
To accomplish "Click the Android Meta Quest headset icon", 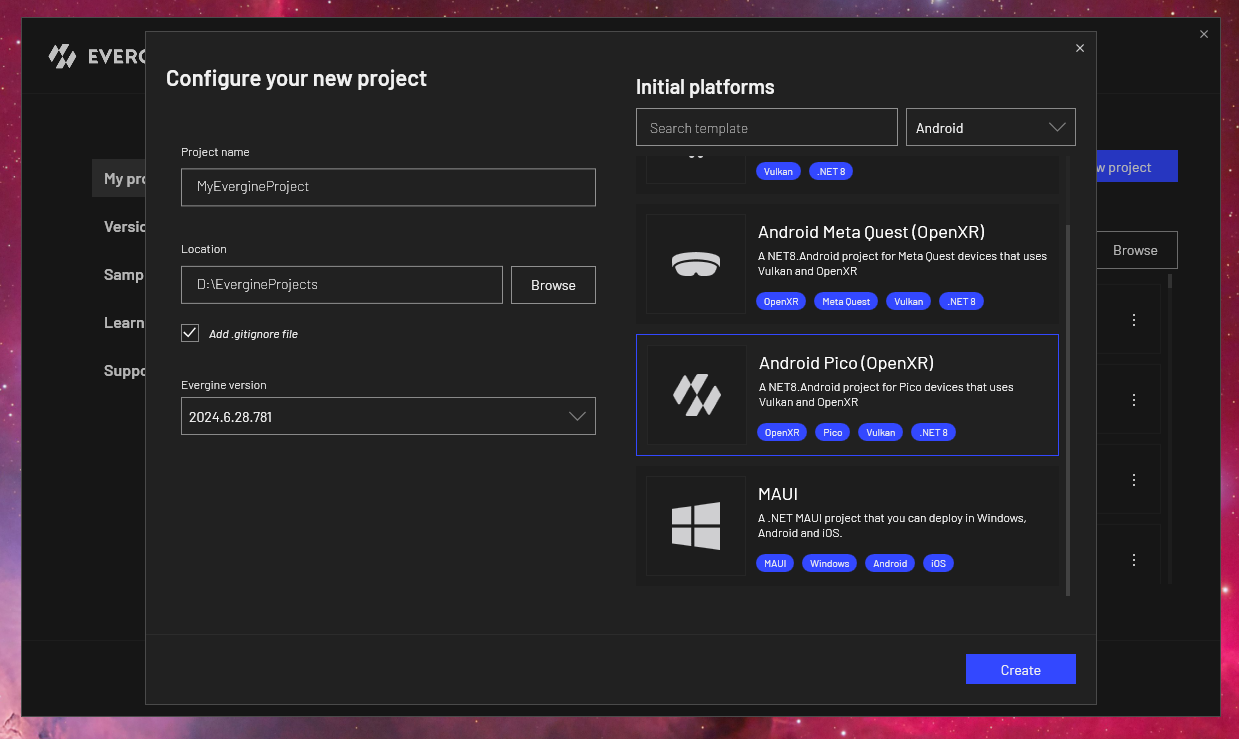I will pos(696,264).
